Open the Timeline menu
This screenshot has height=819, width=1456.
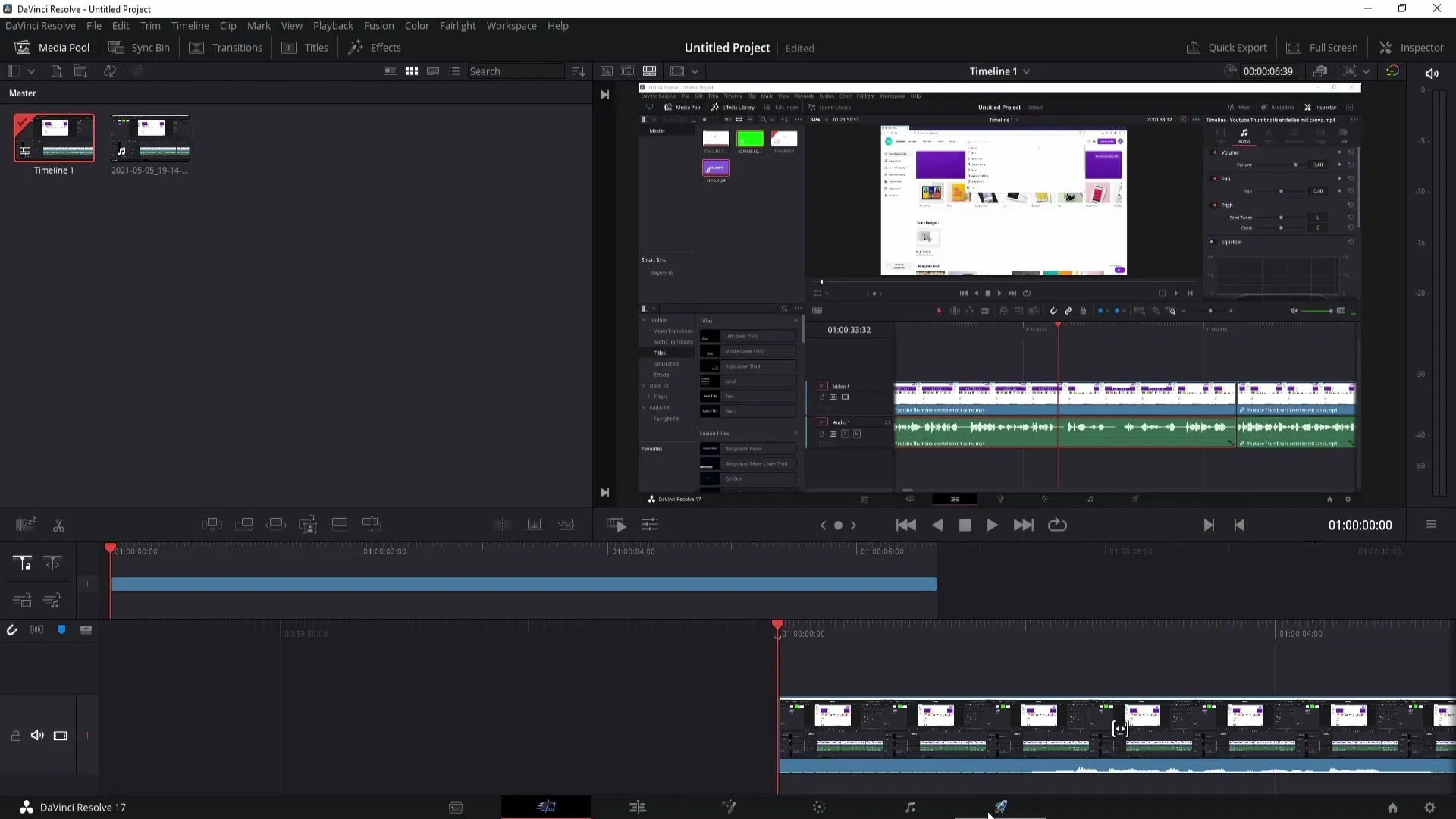tap(190, 26)
